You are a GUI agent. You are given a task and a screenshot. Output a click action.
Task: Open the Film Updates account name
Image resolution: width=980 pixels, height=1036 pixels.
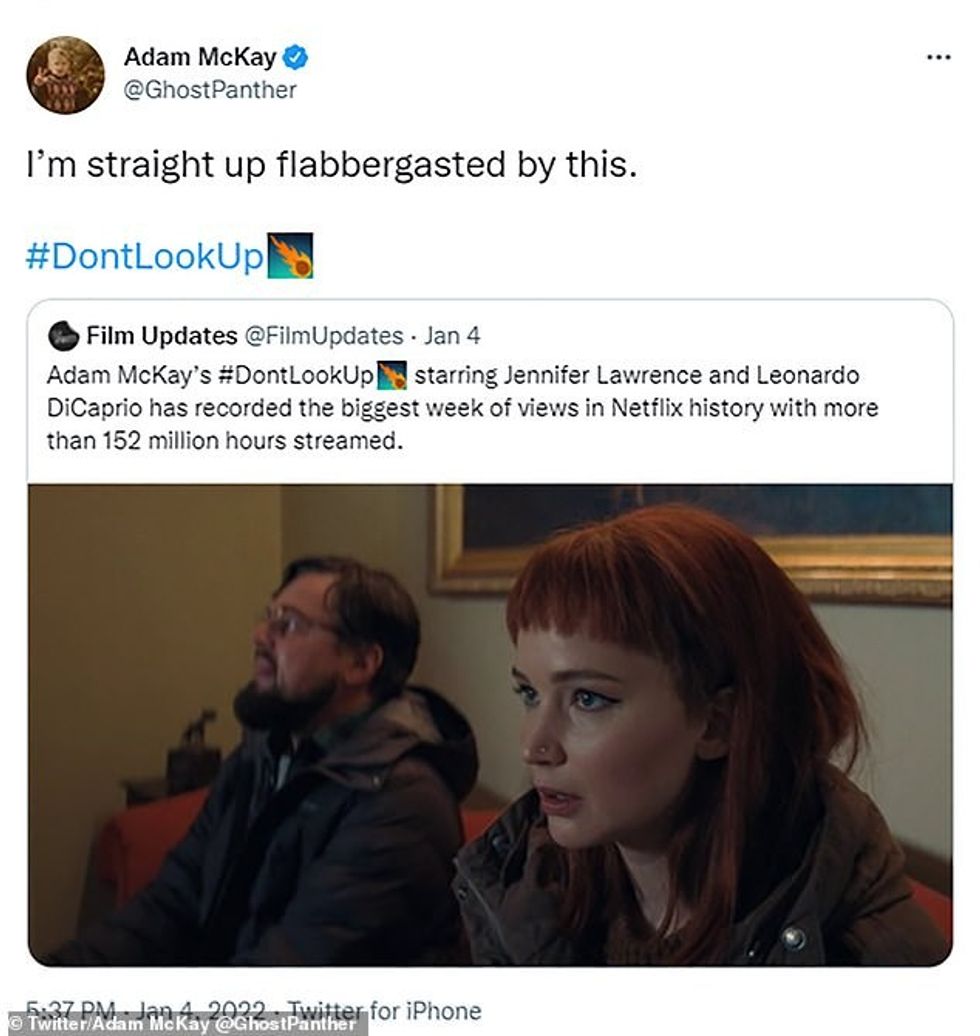(x=162, y=335)
